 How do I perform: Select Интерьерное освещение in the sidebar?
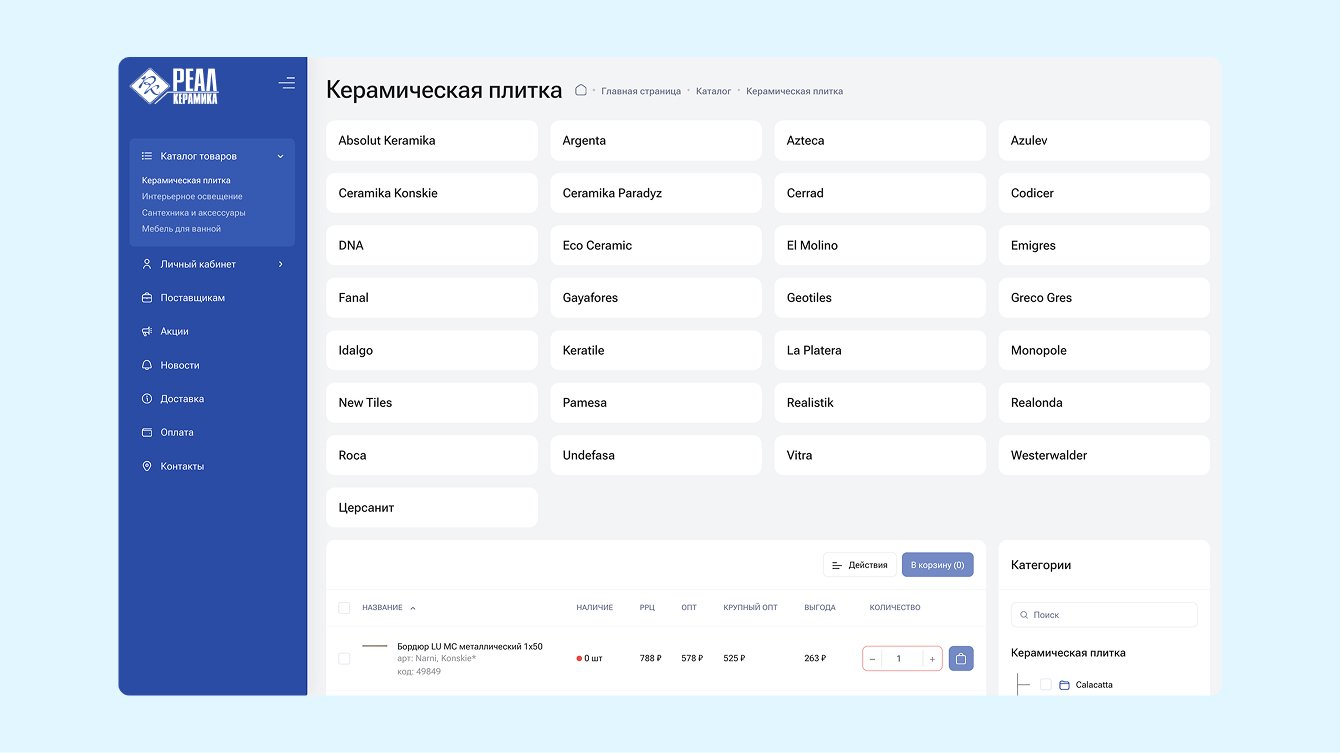[192, 197]
